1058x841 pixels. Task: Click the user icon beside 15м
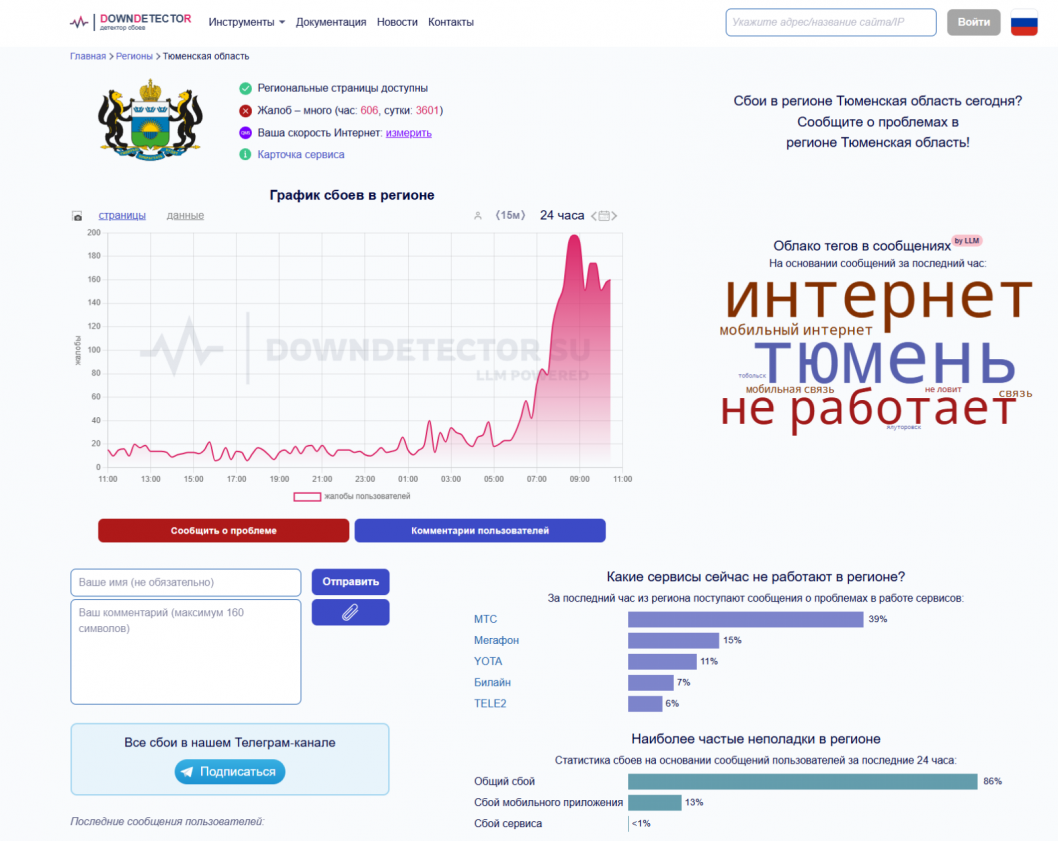click(478, 216)
